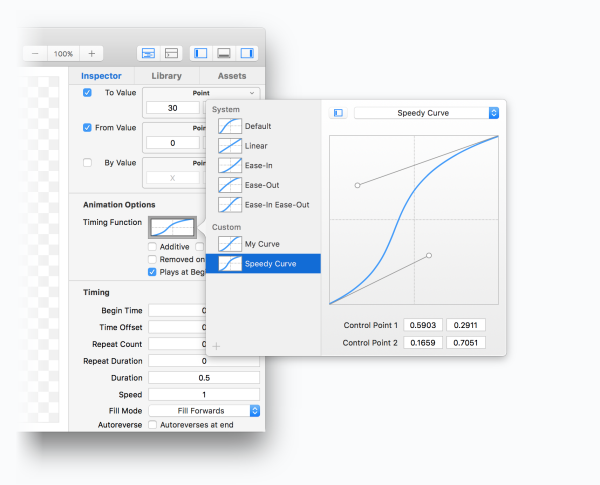Click the Timing Function curve preview

coord(172,227)
